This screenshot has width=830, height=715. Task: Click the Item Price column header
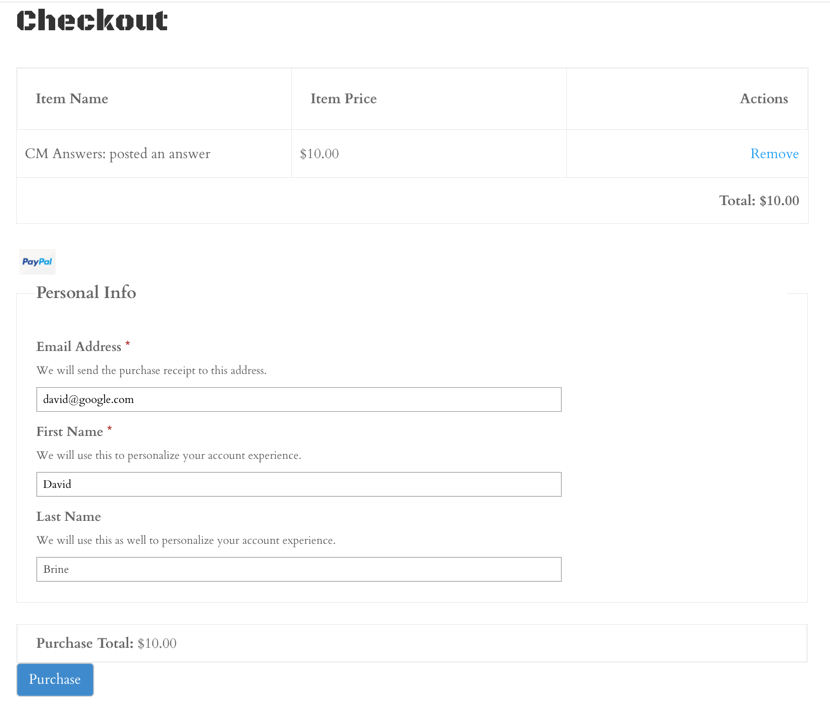tap(343, 99)
